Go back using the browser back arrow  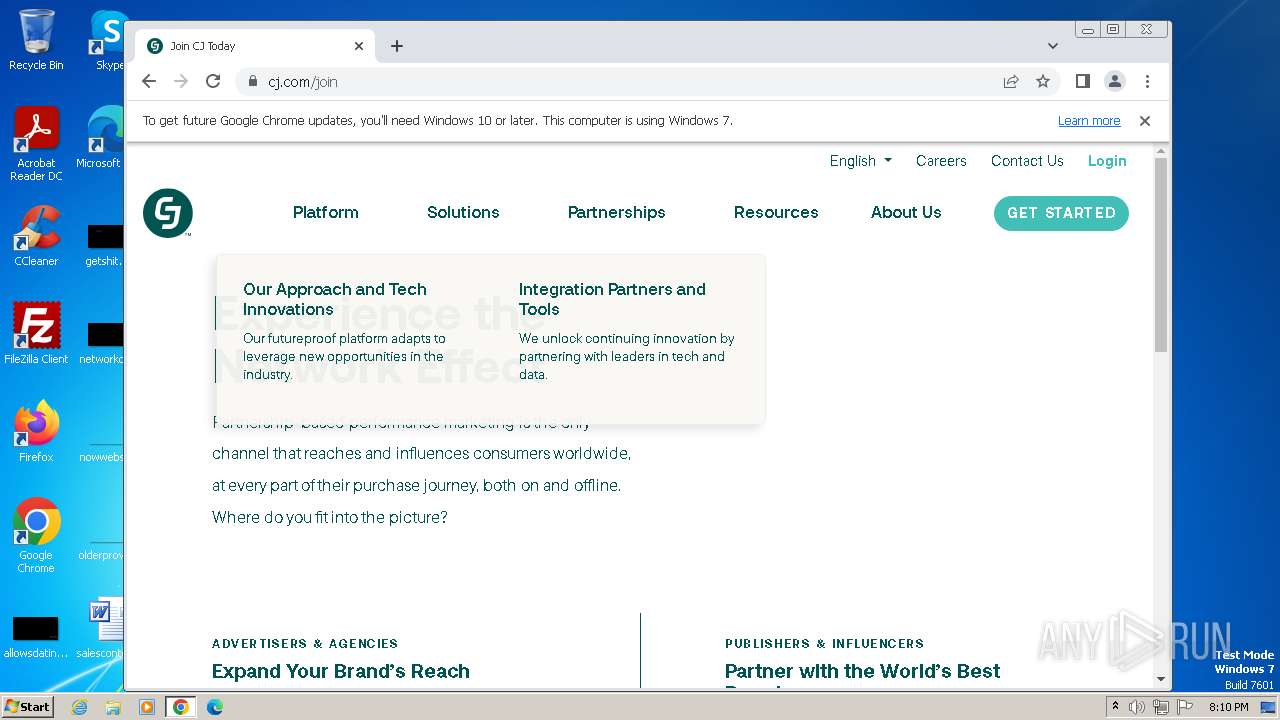(x=149, y=81)
